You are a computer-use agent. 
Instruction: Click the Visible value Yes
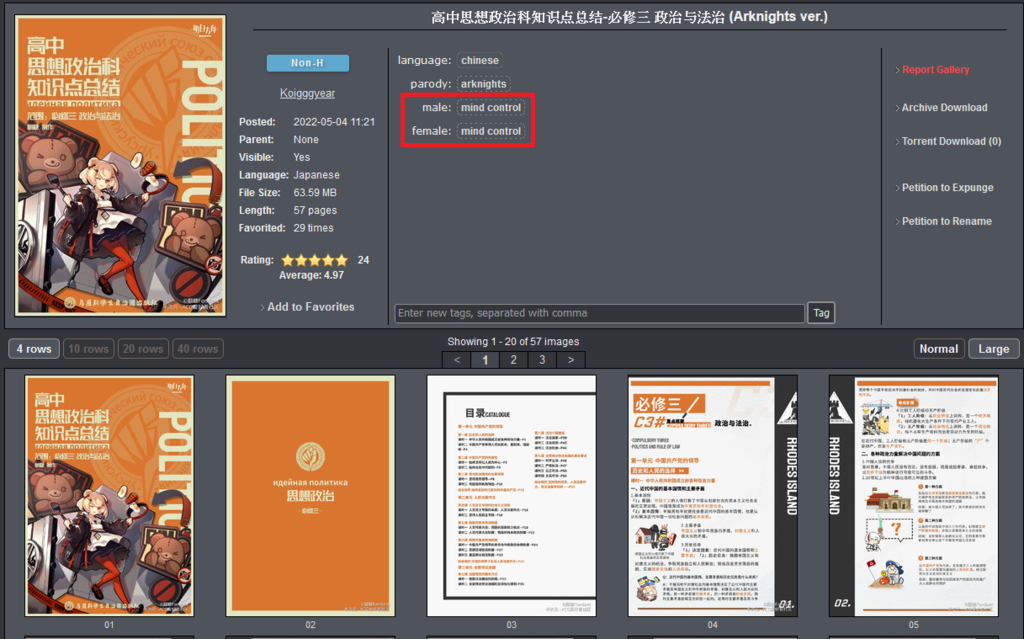(x=302, y=157)
